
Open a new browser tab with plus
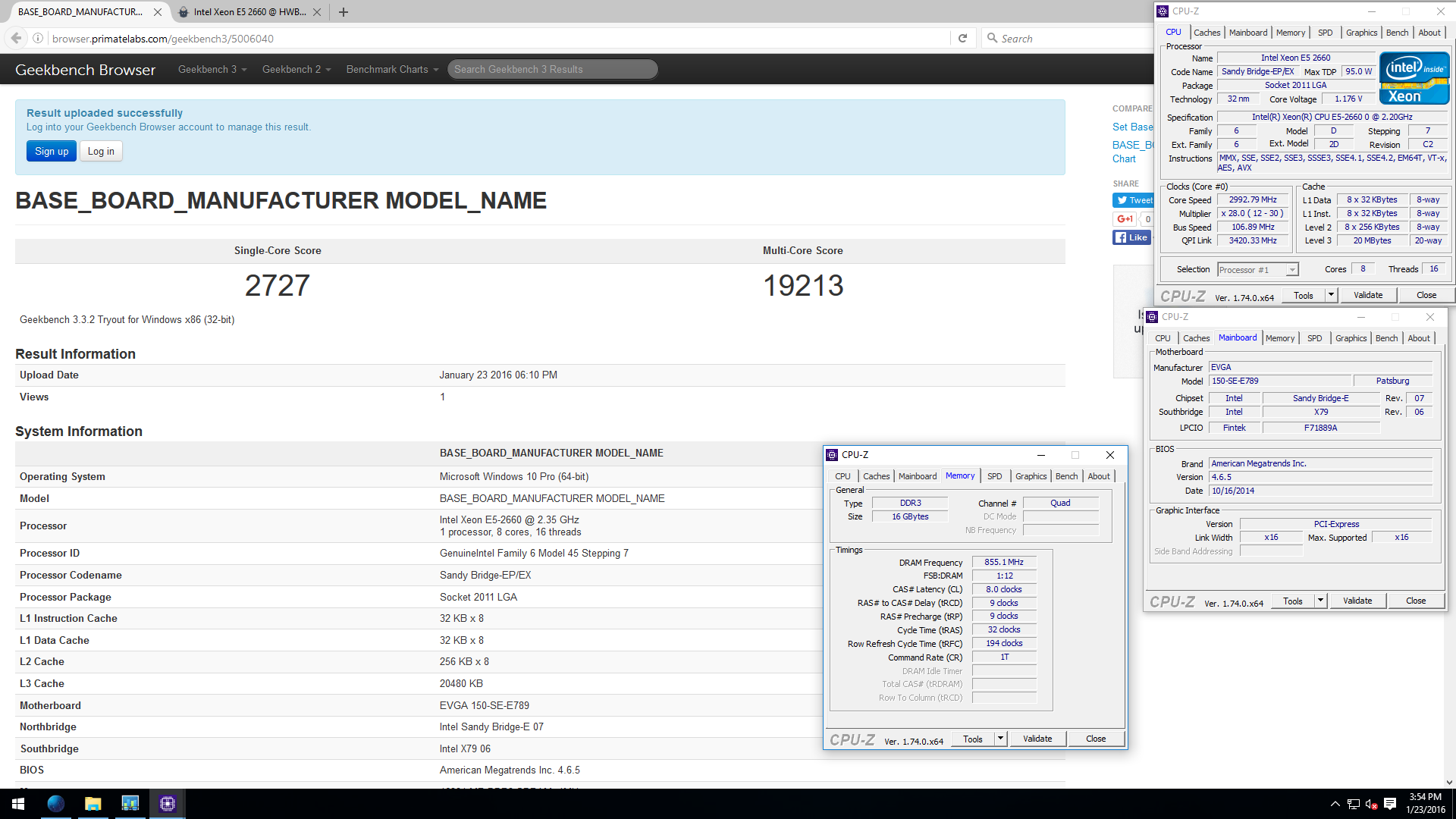(344, 12)
